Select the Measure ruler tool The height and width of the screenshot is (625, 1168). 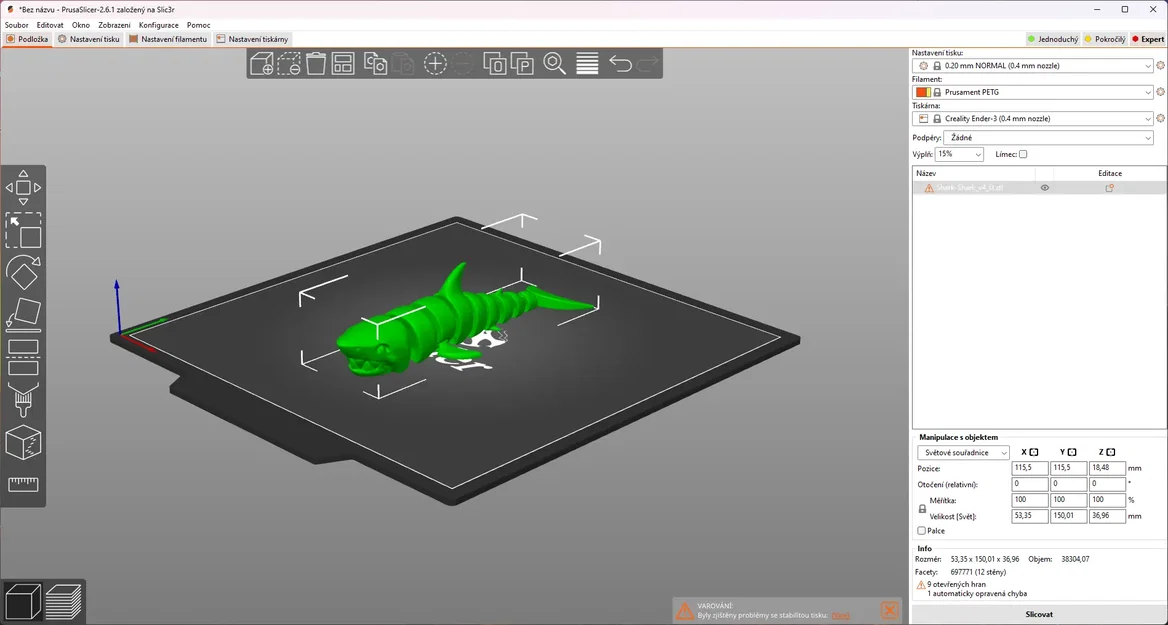(23, 485)
